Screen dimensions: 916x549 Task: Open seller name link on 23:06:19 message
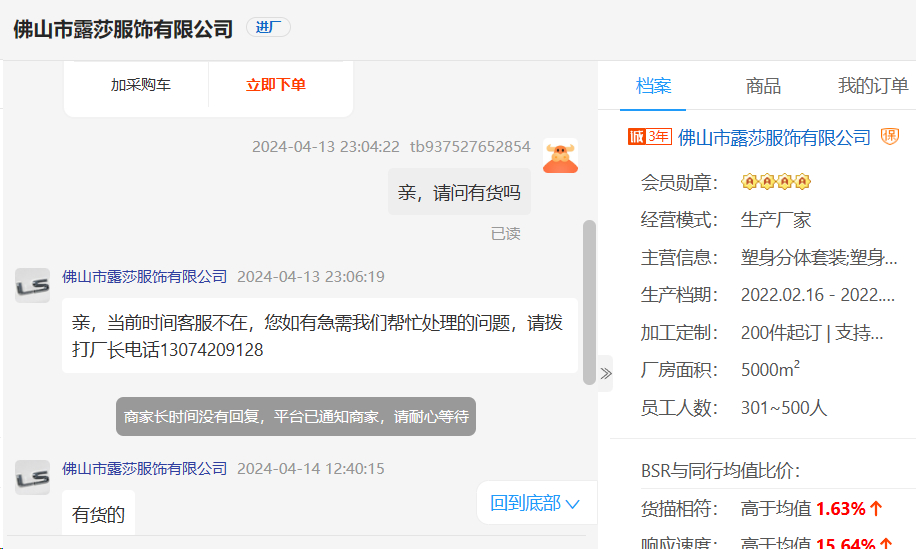pos(144,277)
